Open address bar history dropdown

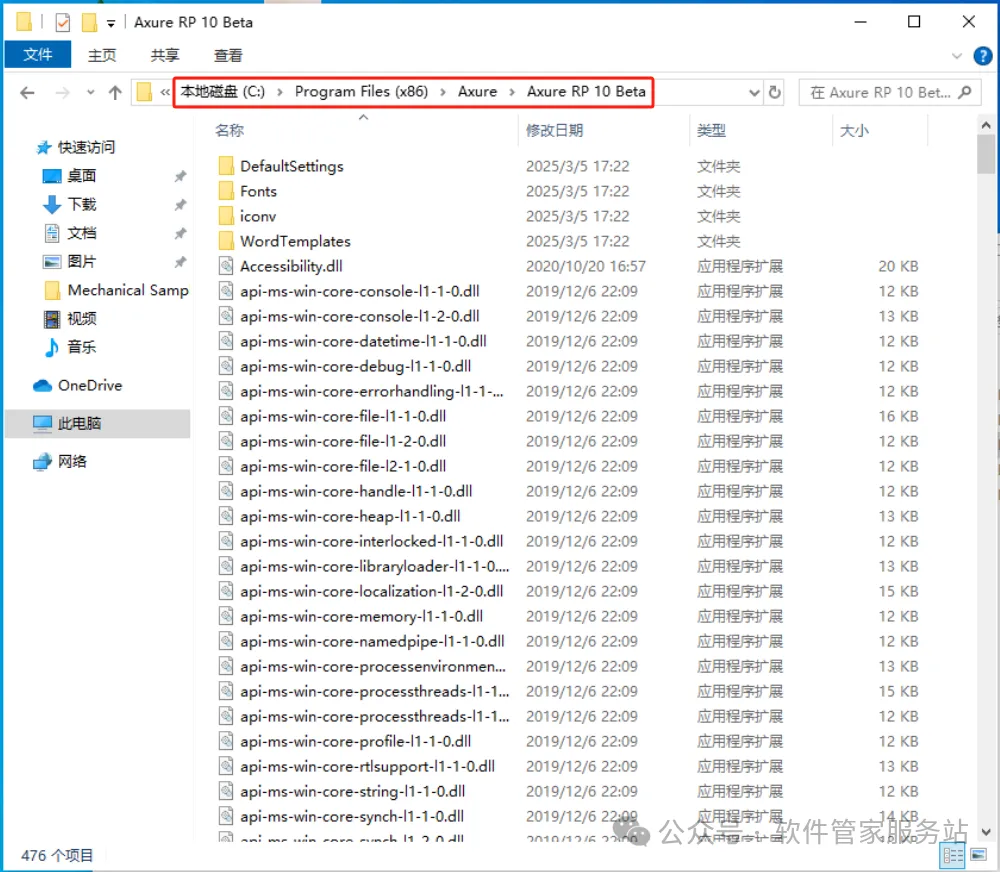pos(754,92)
